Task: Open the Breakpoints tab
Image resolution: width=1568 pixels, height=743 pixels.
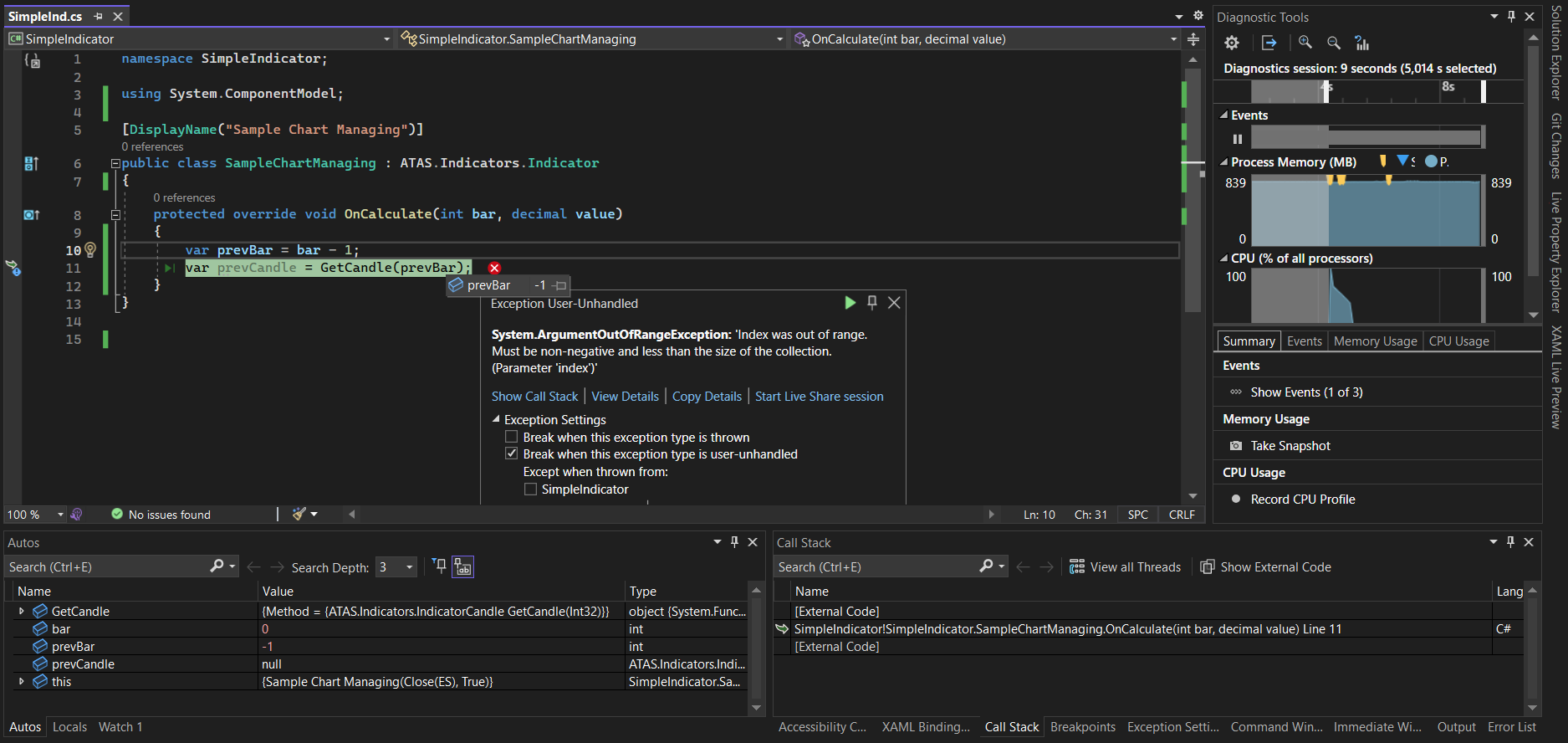Action: pos(1083,726)
